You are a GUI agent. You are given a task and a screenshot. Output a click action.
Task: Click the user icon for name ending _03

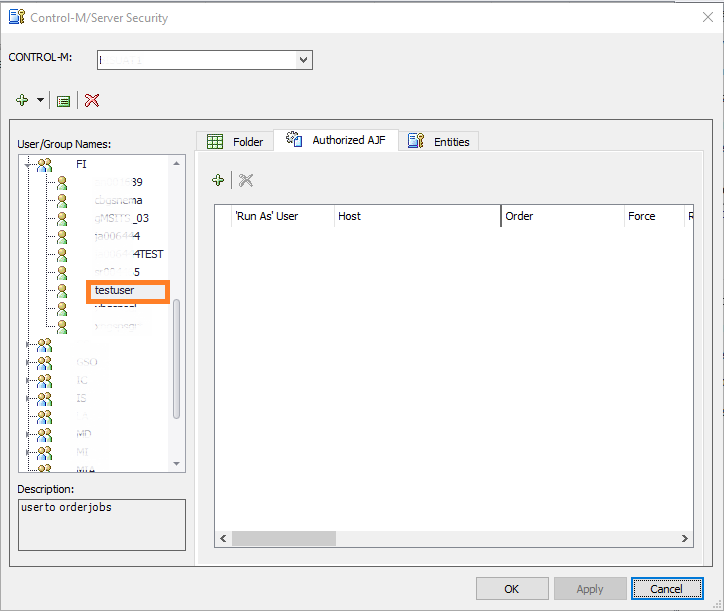coord(62,218)
